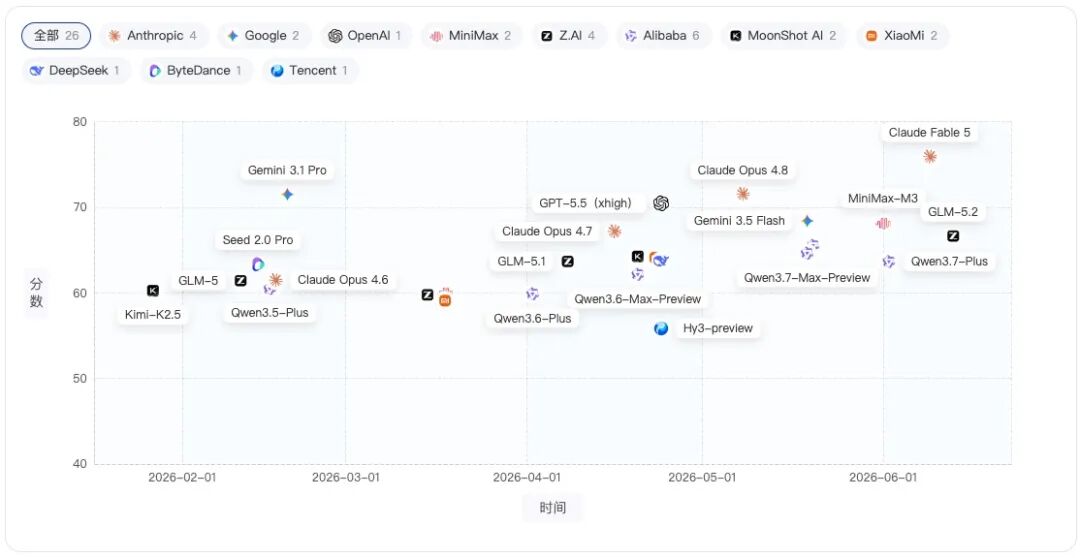
Task: Filter chart by Anthropic 4
Action: [x=154, y=36]
